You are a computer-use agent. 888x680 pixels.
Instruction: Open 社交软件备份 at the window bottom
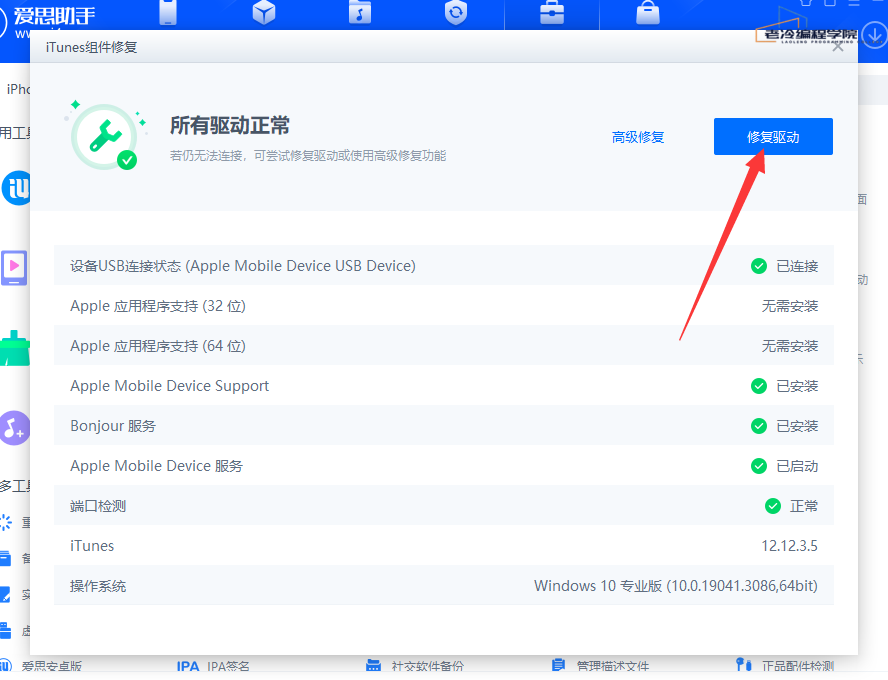pos(428,666)
